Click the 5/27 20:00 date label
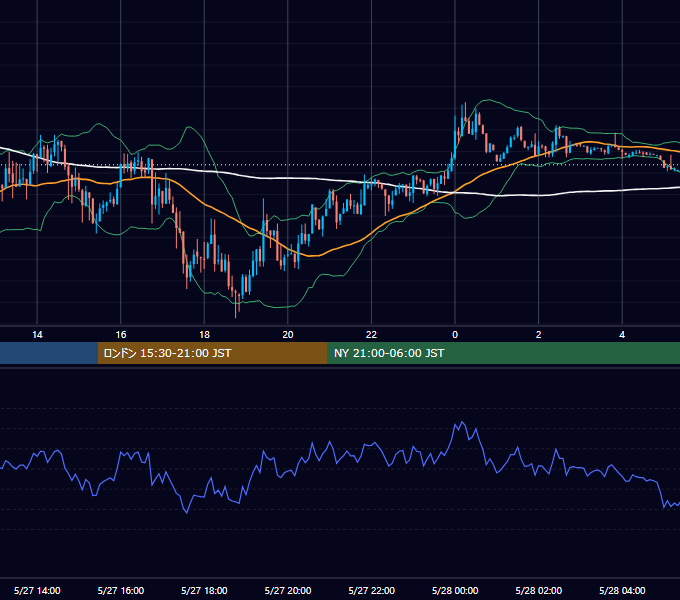 [288, 590]
